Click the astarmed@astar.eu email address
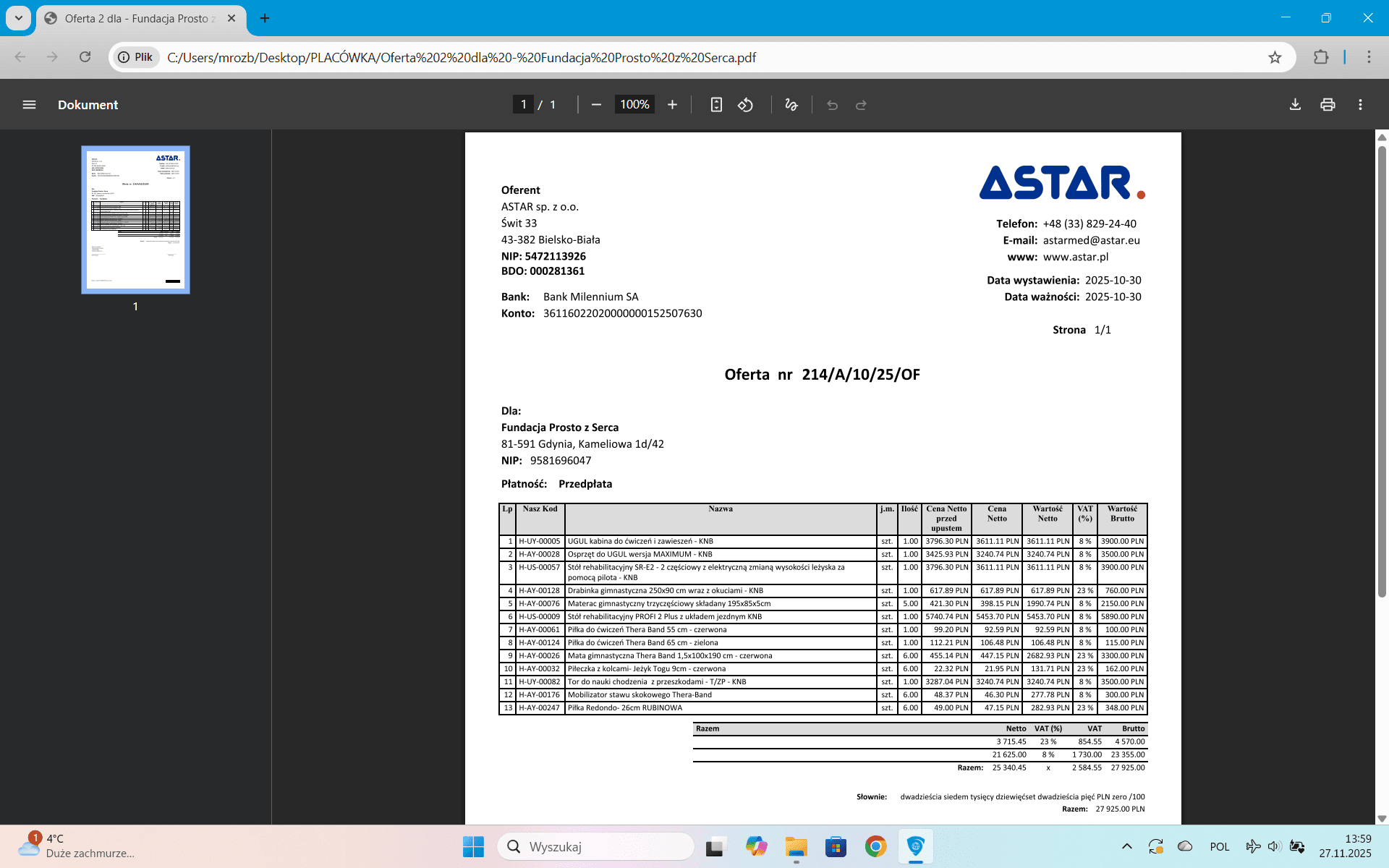The height and width of the screenshot is (868, 1389). click(x=1091, y=240)
